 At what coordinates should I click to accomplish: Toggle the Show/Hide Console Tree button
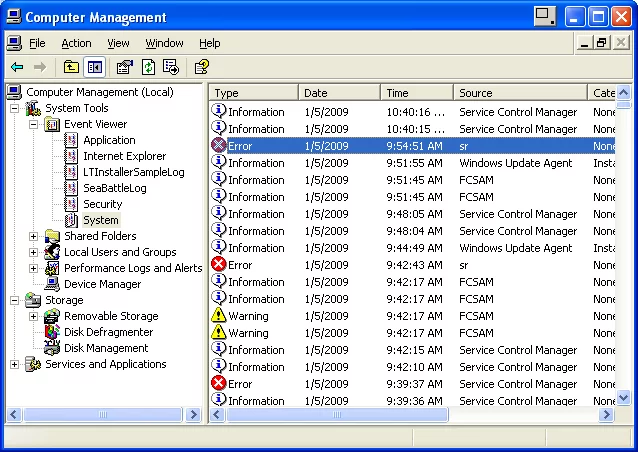(x=95, y=67)
